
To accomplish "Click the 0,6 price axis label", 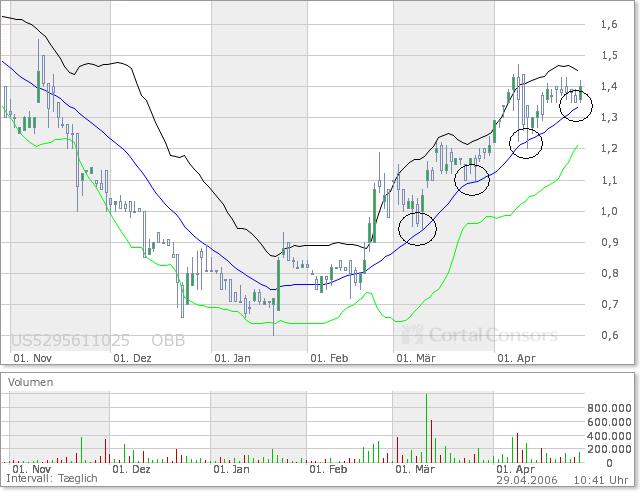I will point(608,335).
